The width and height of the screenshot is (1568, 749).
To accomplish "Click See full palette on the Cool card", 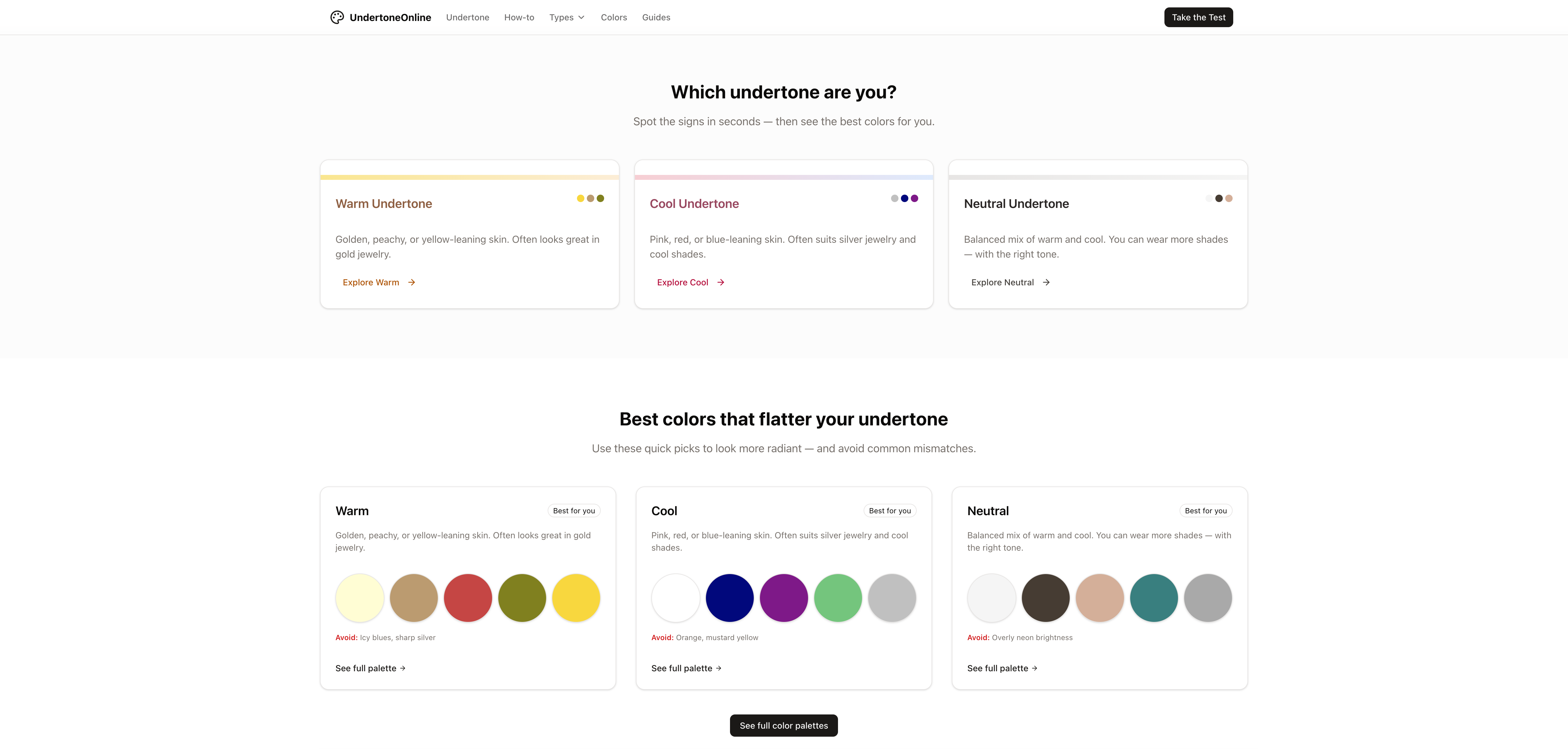I will [685, 668].
